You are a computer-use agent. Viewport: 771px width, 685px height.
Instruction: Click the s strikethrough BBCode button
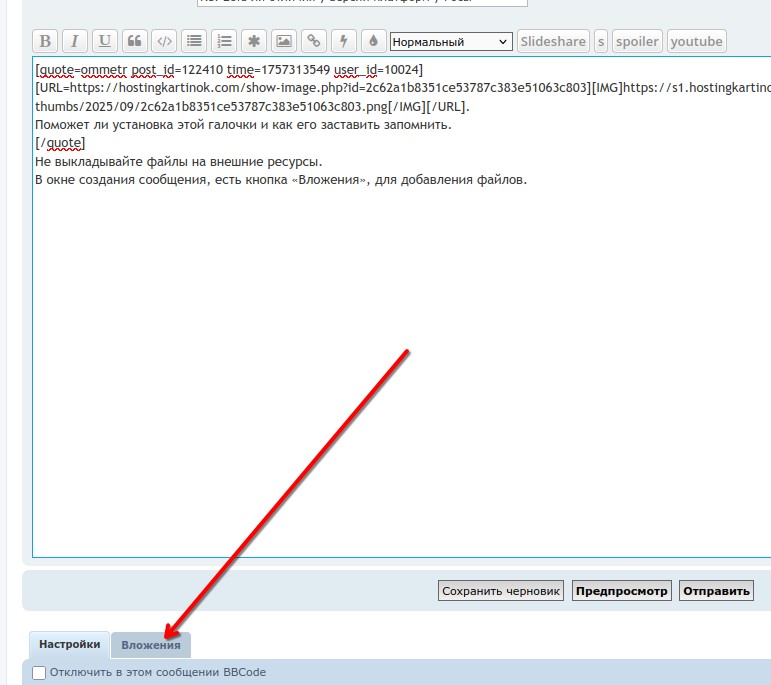[x=601, y=41]
